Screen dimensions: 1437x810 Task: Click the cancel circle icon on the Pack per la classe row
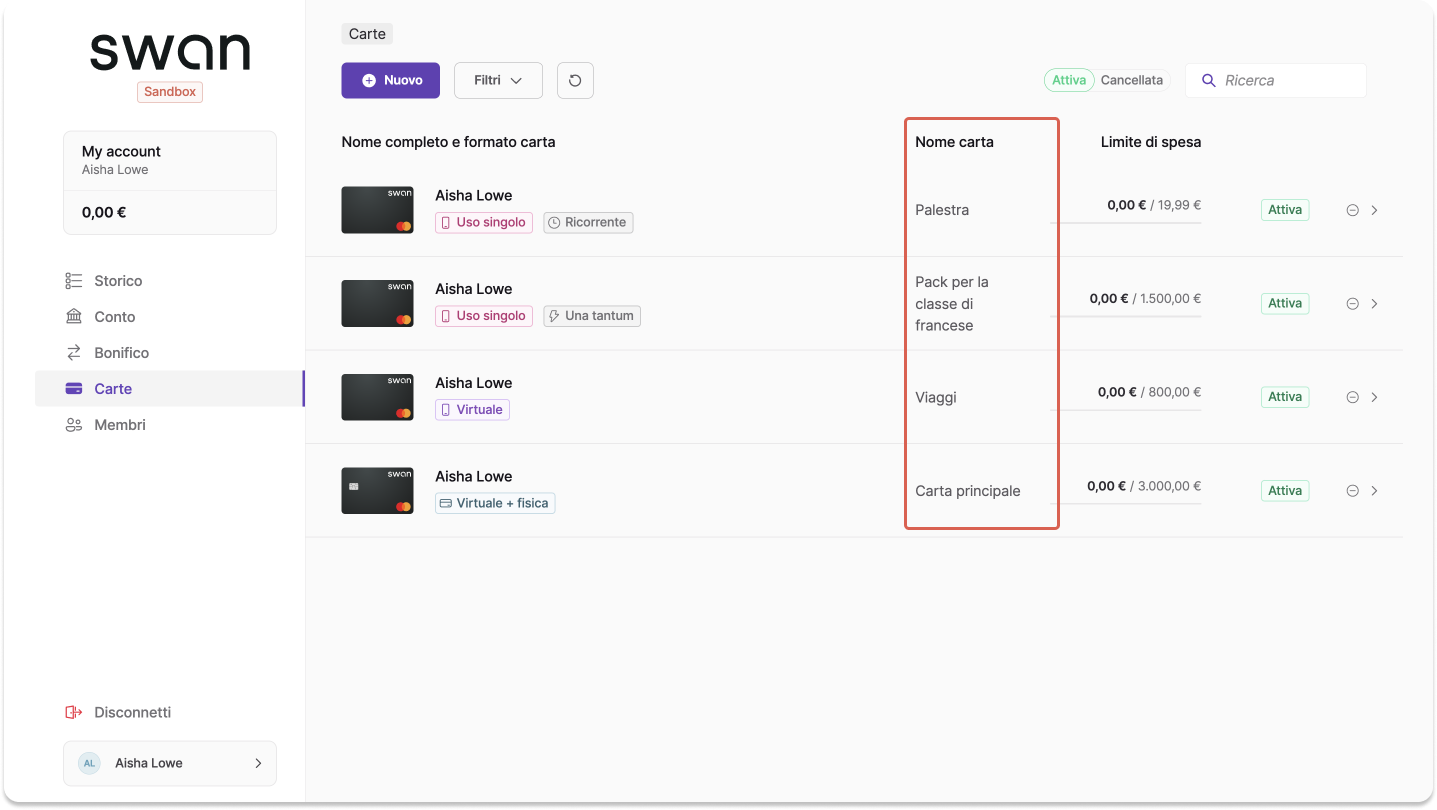(1352, 304)
